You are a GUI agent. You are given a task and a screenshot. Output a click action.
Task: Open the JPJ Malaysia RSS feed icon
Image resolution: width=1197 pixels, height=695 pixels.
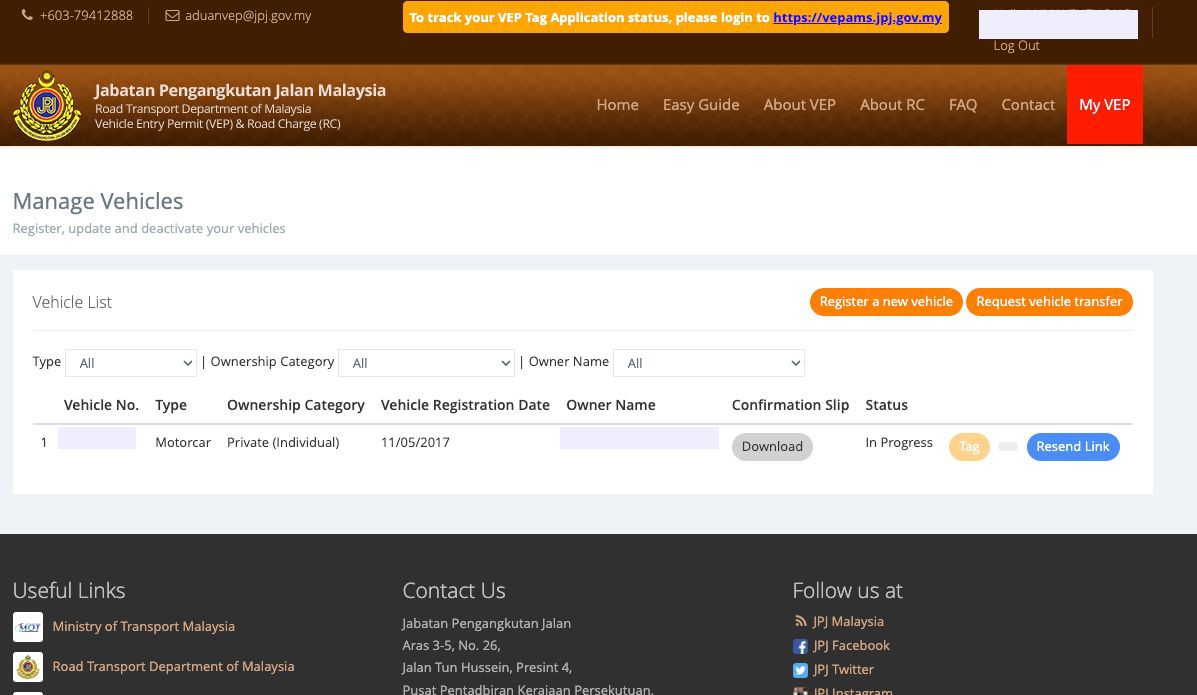(x=800, y=622)
